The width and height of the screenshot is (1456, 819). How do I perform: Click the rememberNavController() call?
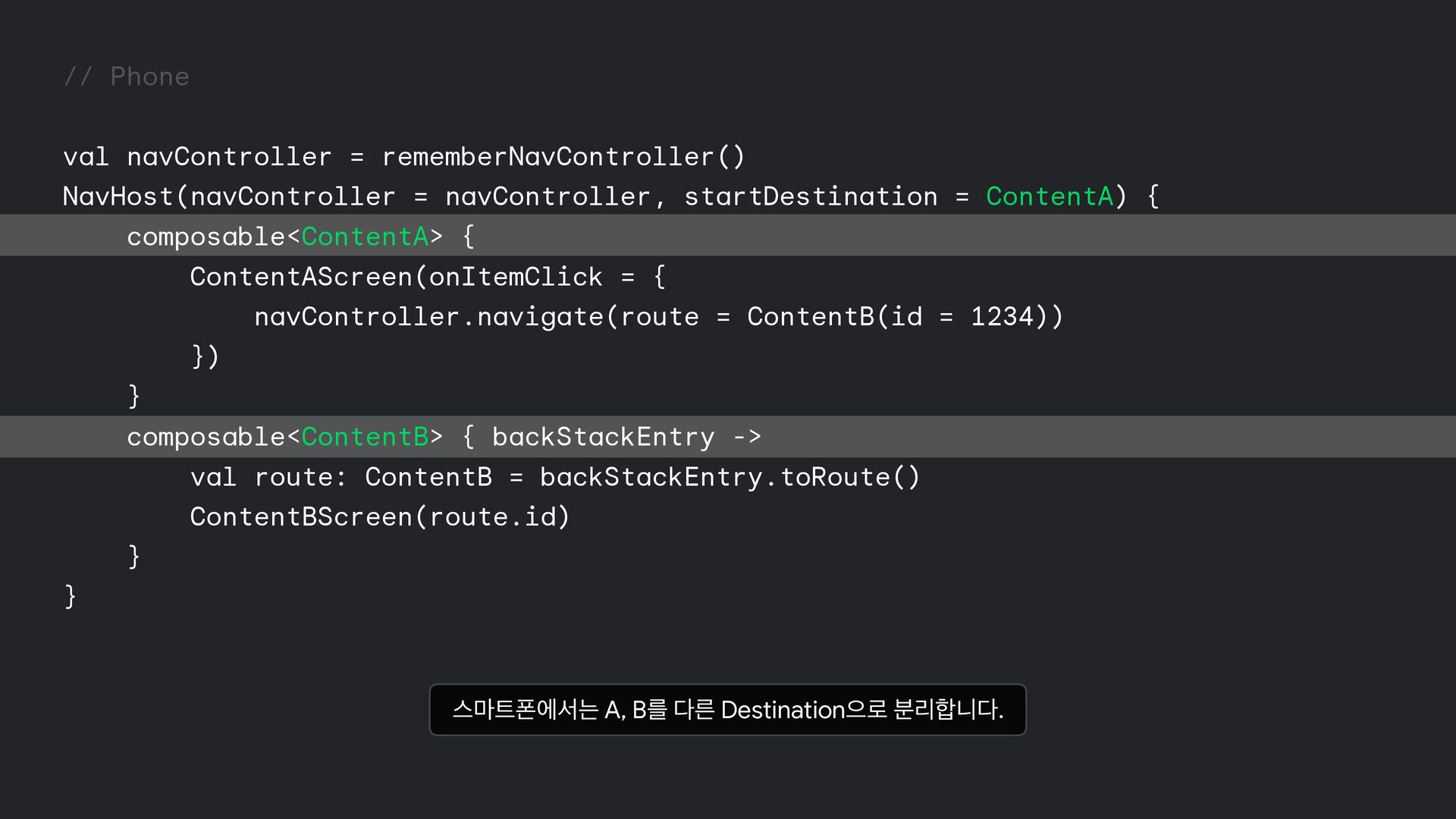click(x=563, y=157)
